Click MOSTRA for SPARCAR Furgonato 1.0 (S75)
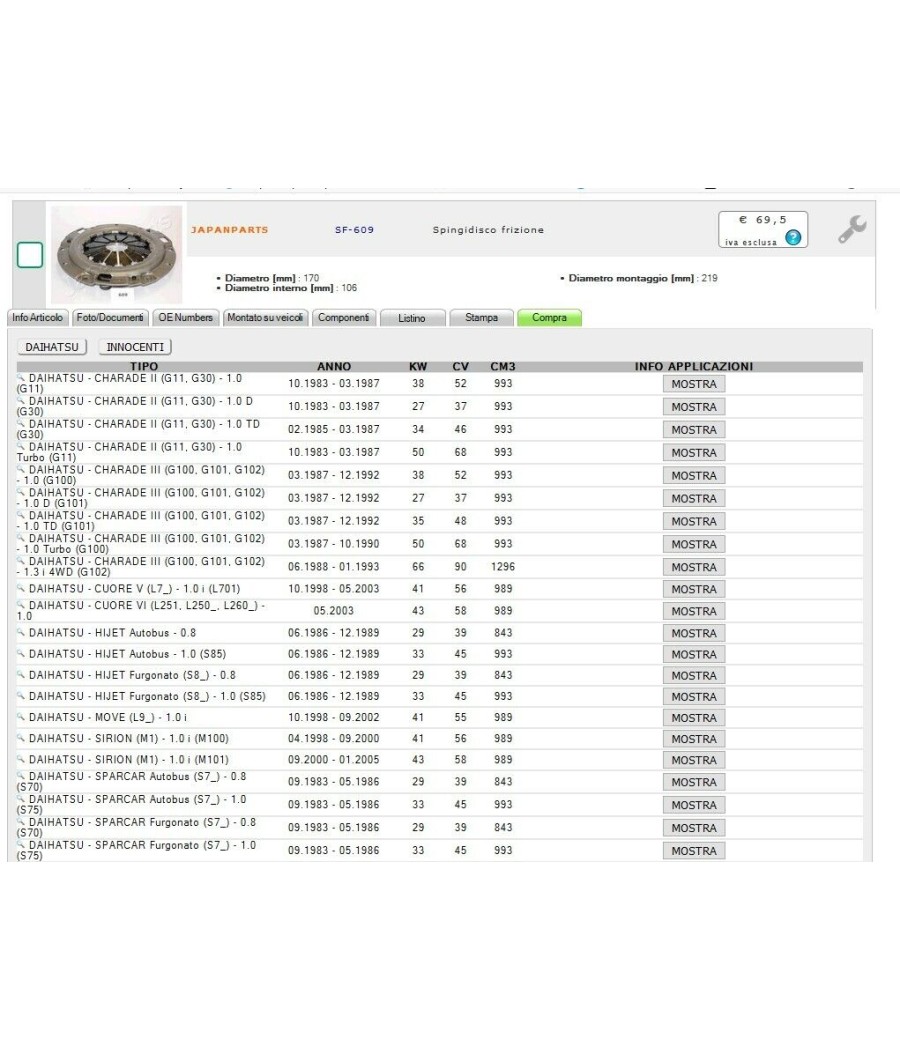 pyautogui.click(x=694, y=850)
